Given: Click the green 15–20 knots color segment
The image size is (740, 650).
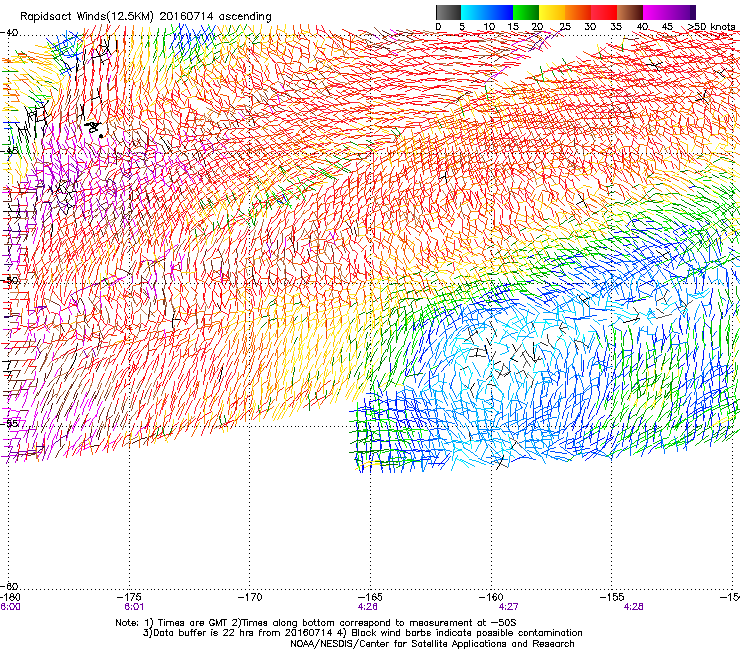Looking at the screenshot, I should coord(526,12).
